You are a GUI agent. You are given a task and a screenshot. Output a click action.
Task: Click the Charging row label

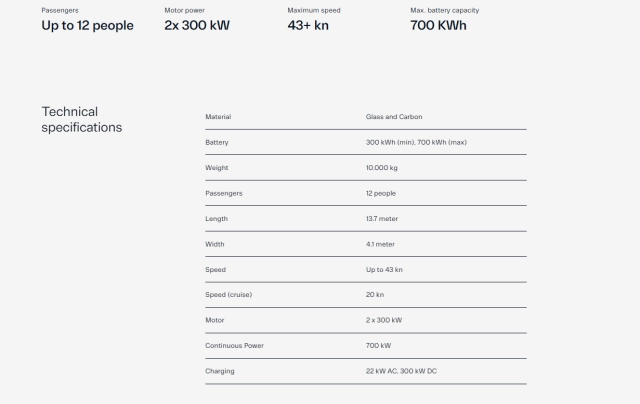pyautogui.click(x=220, y=371)
